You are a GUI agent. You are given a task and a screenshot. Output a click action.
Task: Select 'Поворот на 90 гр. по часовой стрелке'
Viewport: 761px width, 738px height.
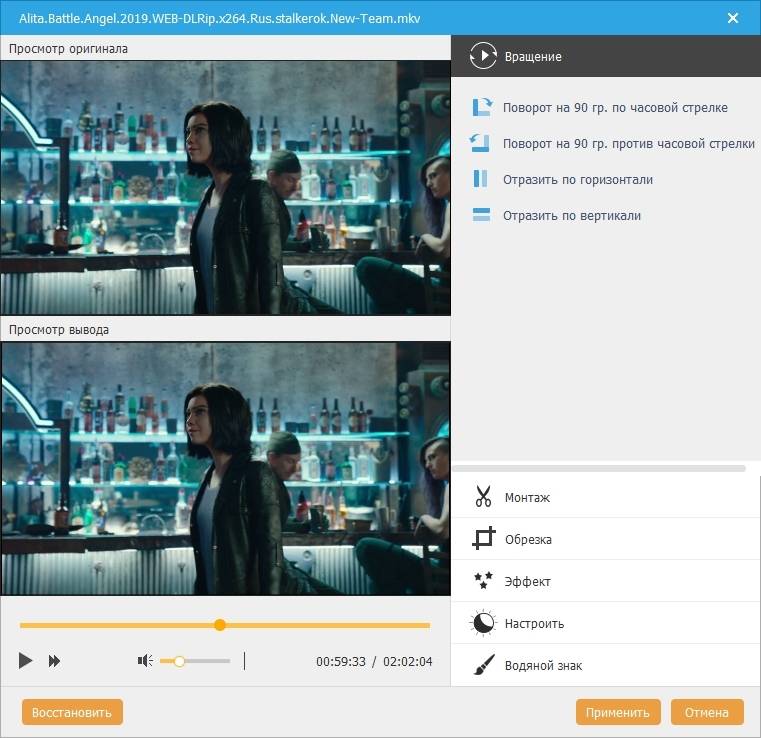(x=615, y=107)
